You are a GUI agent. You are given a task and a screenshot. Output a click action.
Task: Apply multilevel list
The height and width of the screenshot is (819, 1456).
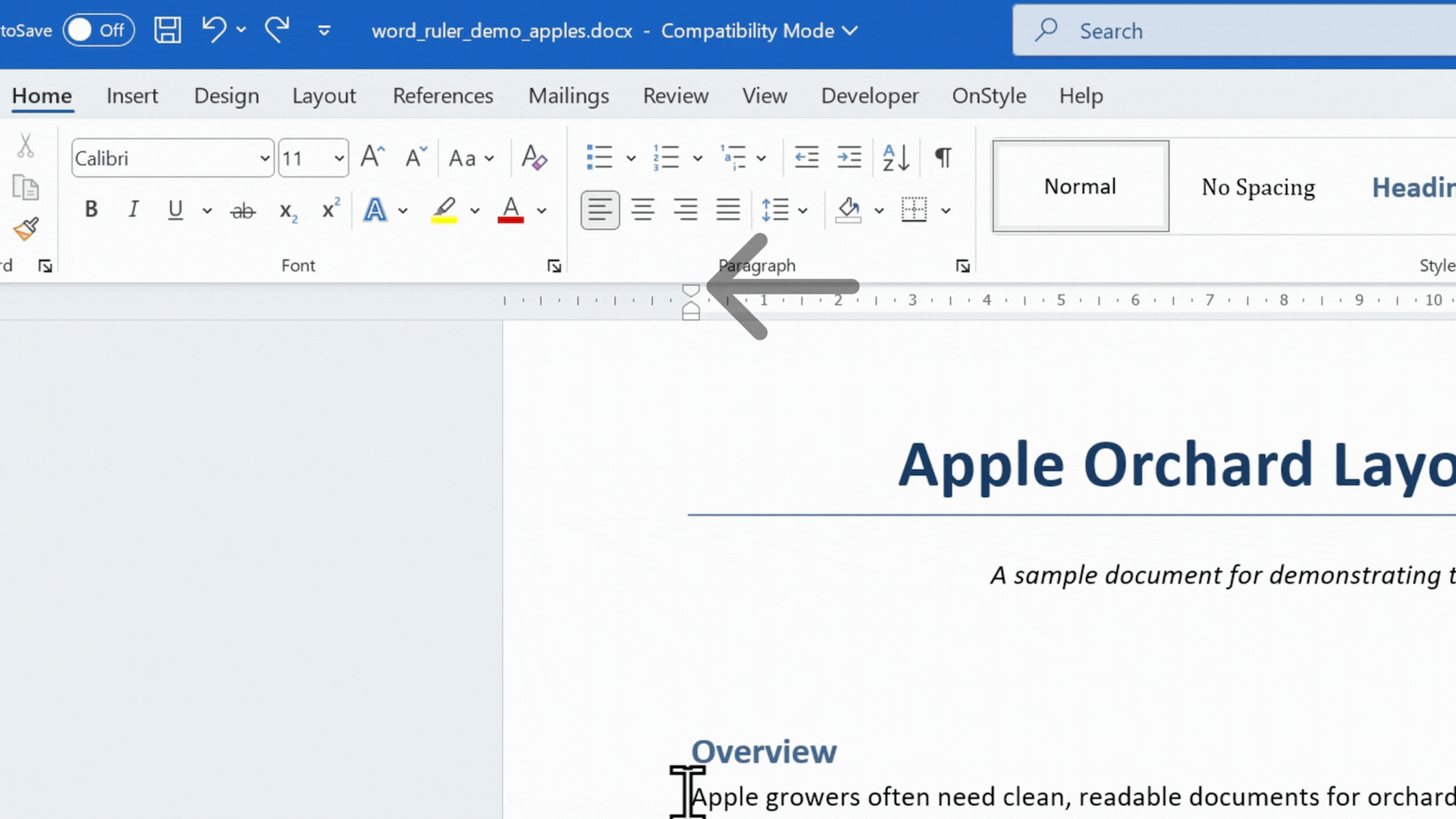click(733, 158)
